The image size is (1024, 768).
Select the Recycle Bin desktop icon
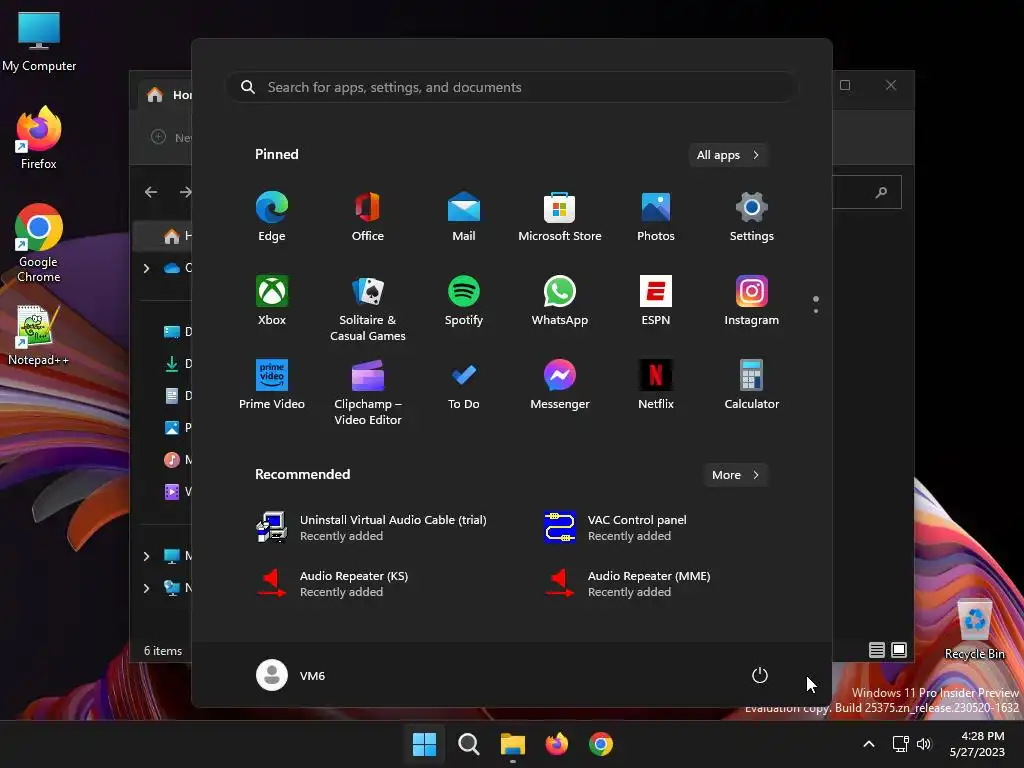[x=974, y=630]
